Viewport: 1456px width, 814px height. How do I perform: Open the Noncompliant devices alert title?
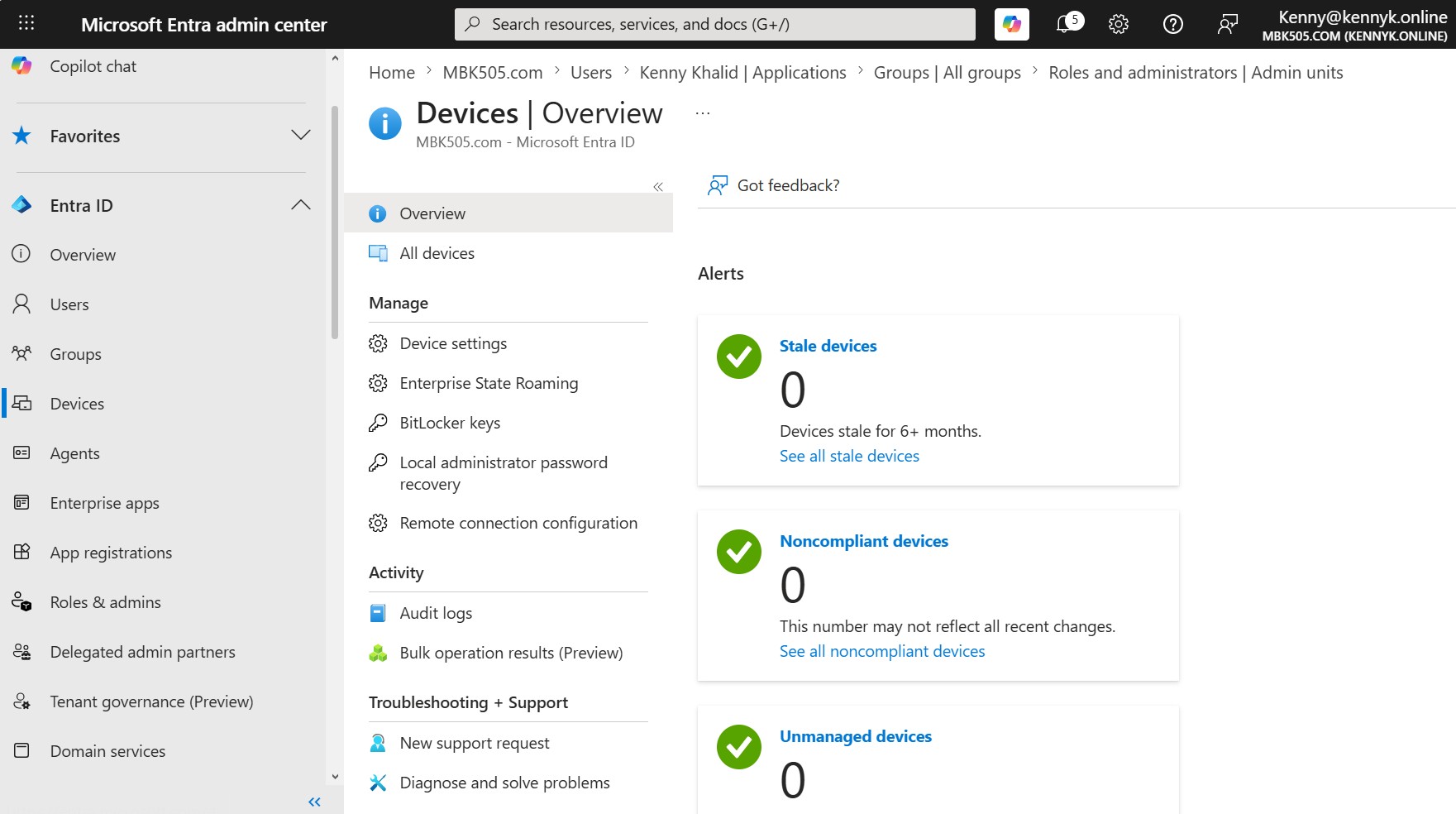click(864, 541)
